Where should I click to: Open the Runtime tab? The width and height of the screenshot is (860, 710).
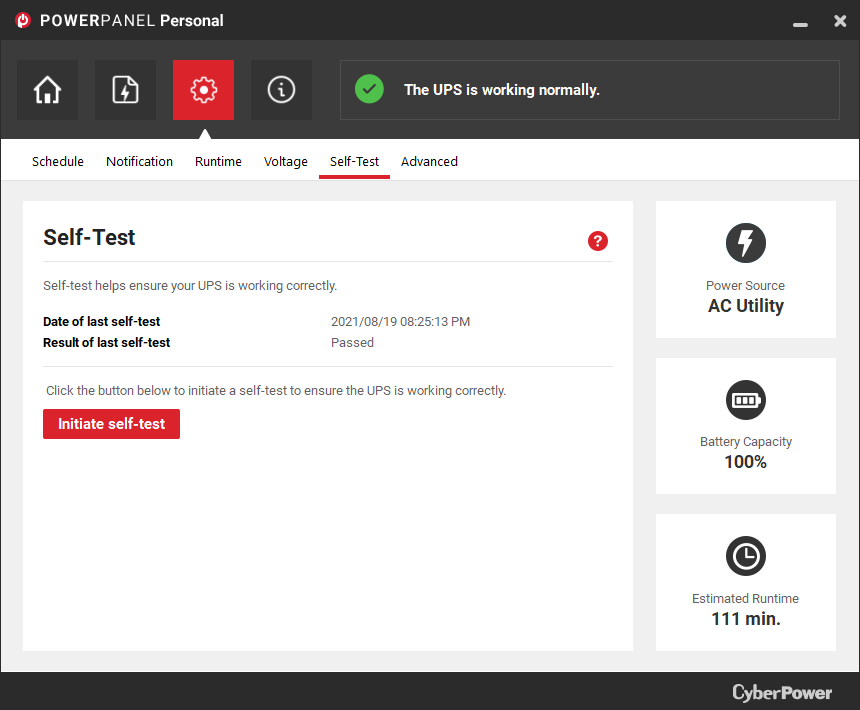(218, 162)
